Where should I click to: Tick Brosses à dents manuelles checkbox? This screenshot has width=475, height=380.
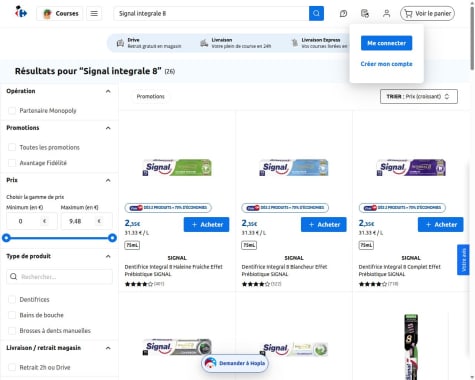(x=12, y=331)
